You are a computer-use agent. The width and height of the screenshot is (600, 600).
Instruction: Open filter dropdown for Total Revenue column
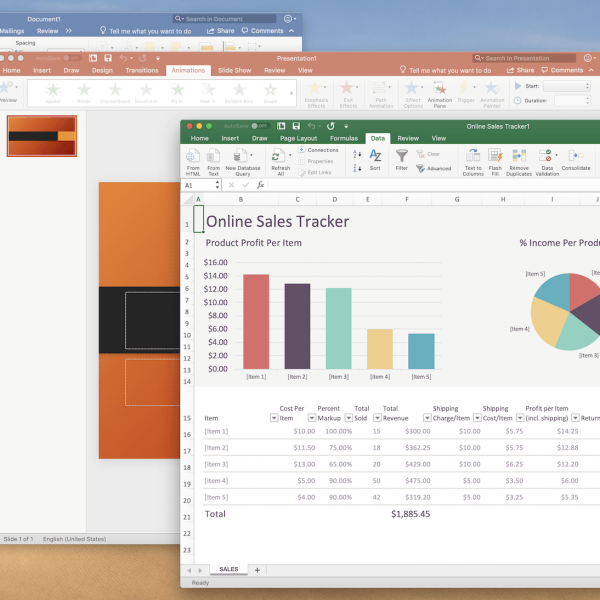tap(427, 418)
